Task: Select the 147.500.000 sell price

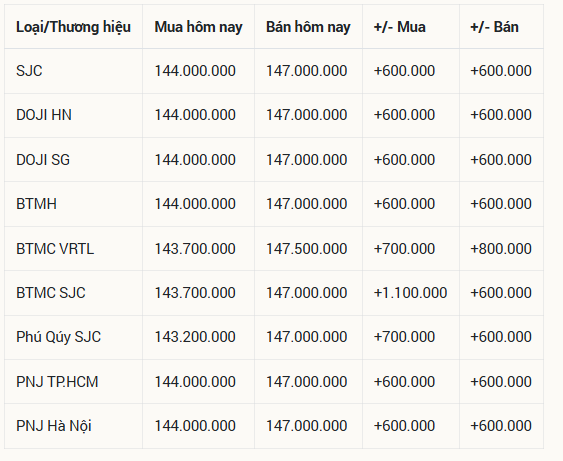Action: tap(306, 249)
